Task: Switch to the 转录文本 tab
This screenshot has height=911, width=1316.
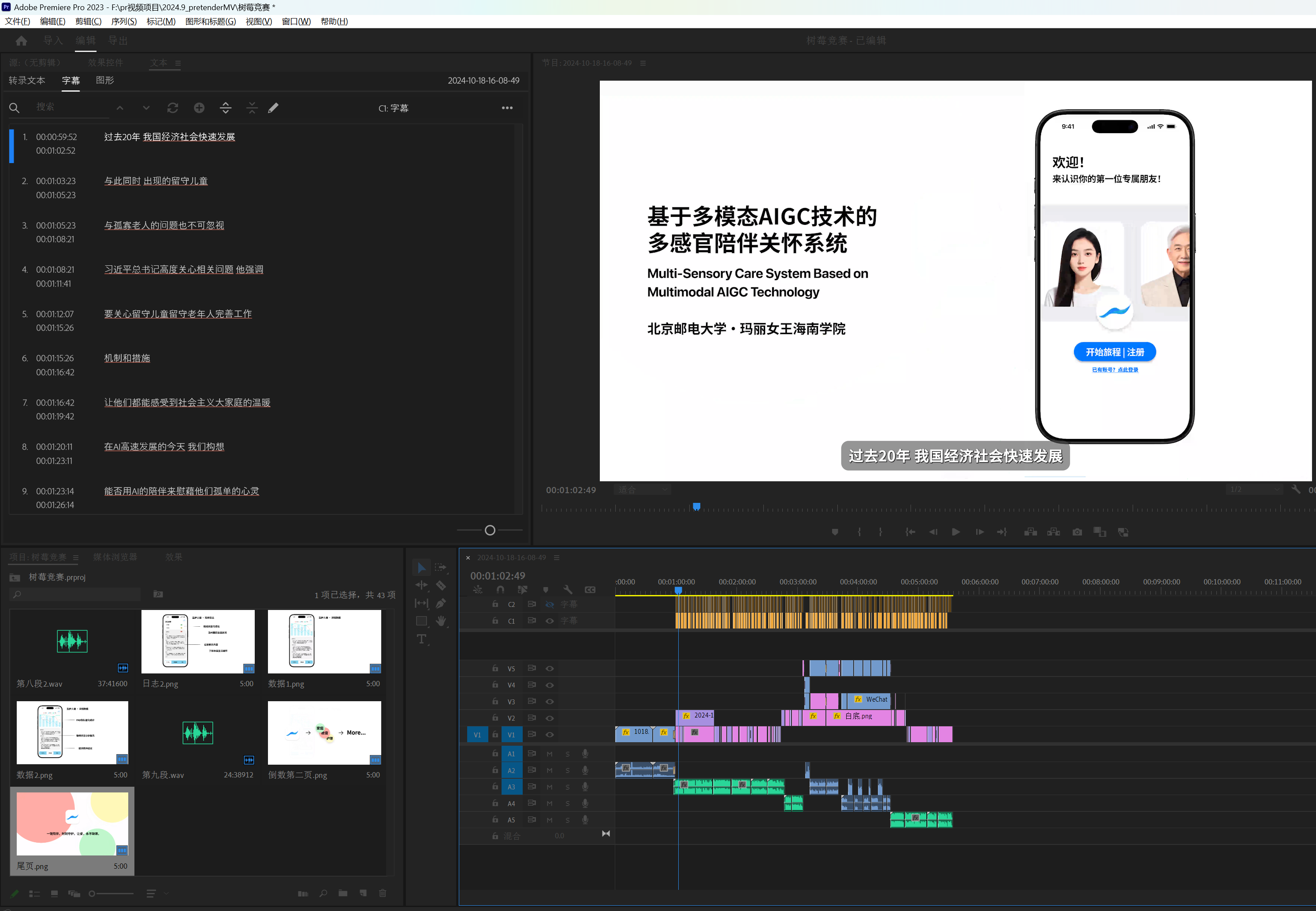Action: coord(27,81)
